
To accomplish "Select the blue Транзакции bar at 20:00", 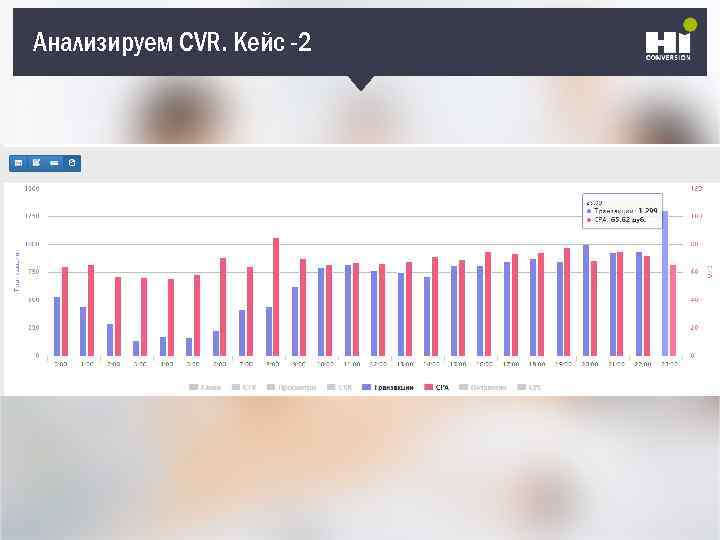I will coord(585,300).
